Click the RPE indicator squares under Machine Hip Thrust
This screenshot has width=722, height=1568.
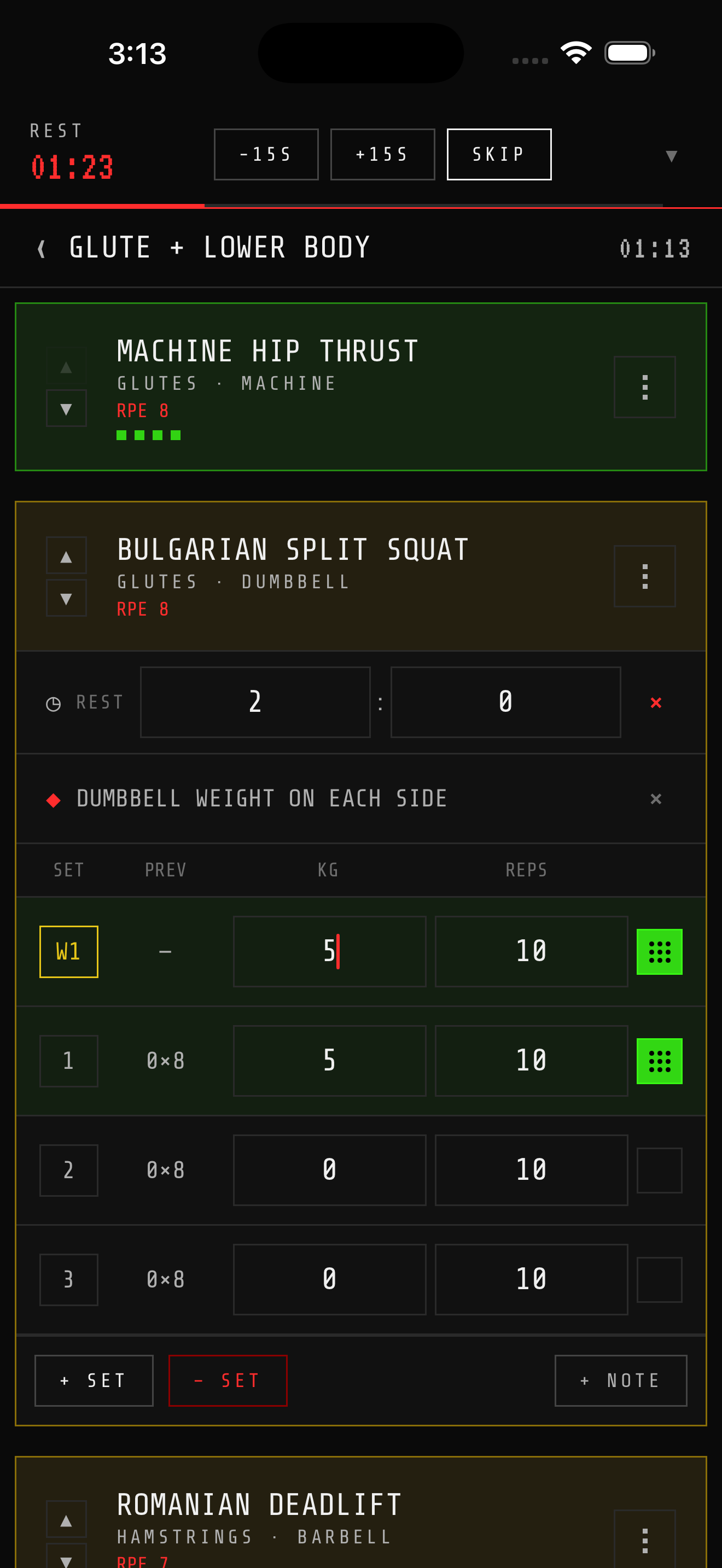(149, 435)
